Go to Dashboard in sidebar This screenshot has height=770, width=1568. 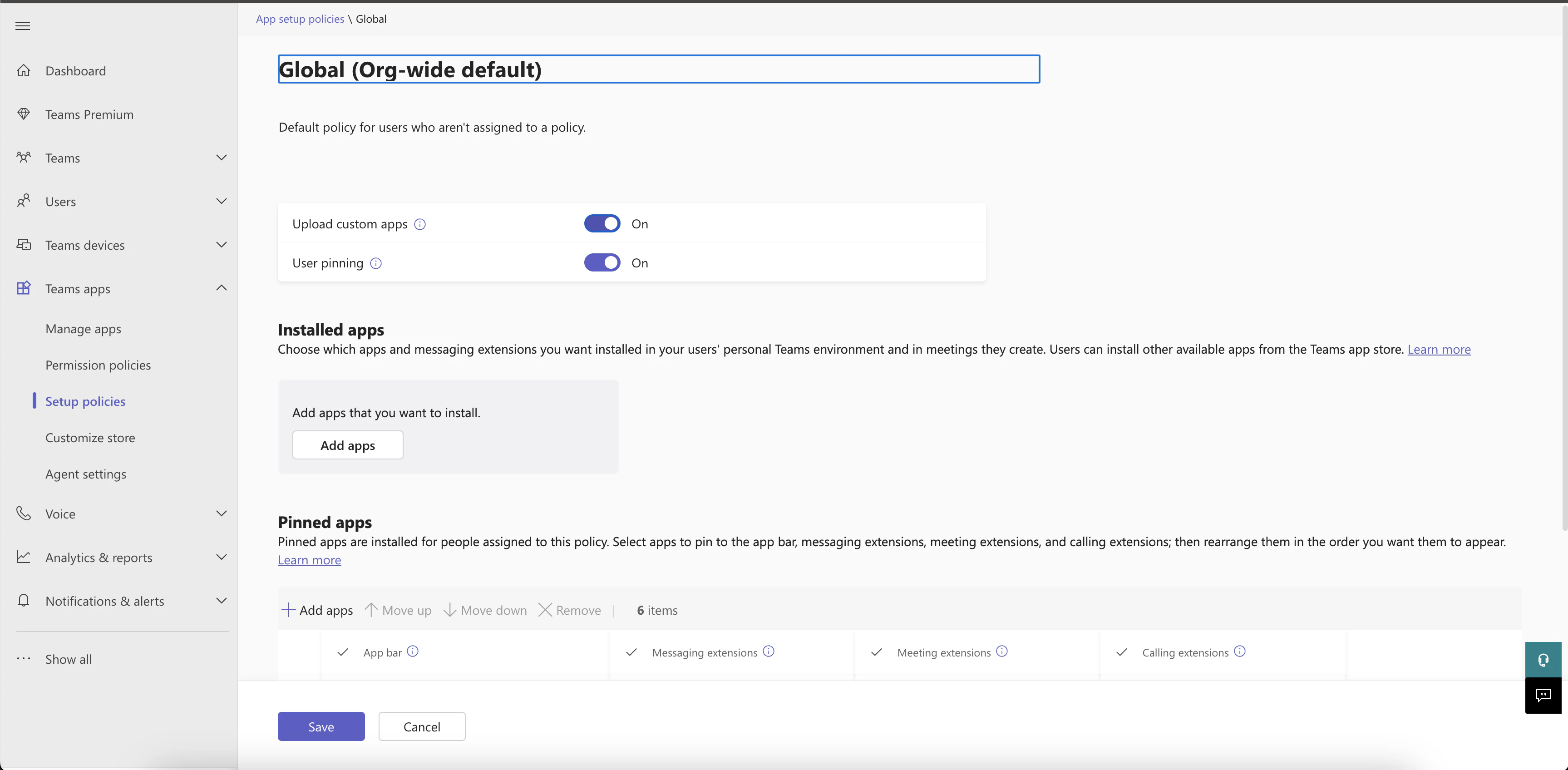point(75,71)
